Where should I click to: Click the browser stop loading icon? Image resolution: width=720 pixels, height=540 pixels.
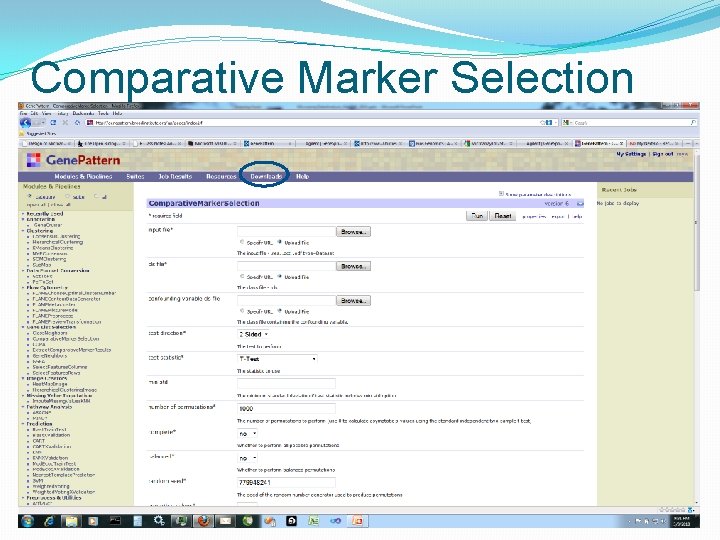(x=65, y=123)
